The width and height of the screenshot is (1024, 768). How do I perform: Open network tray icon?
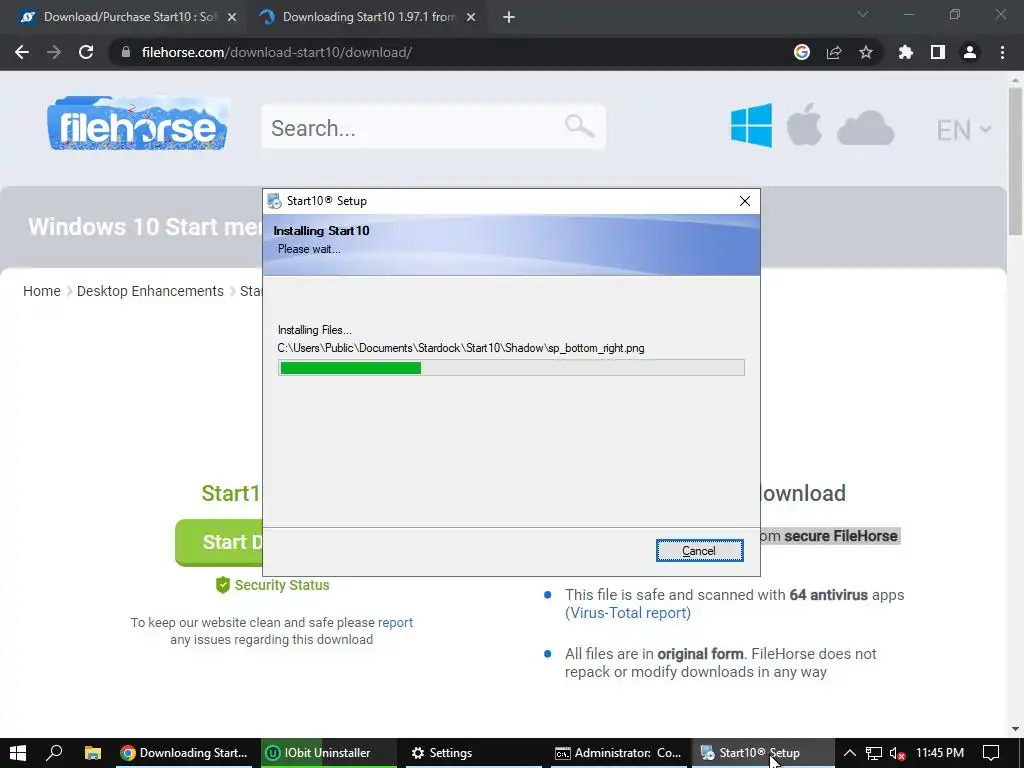click(874, 753)
